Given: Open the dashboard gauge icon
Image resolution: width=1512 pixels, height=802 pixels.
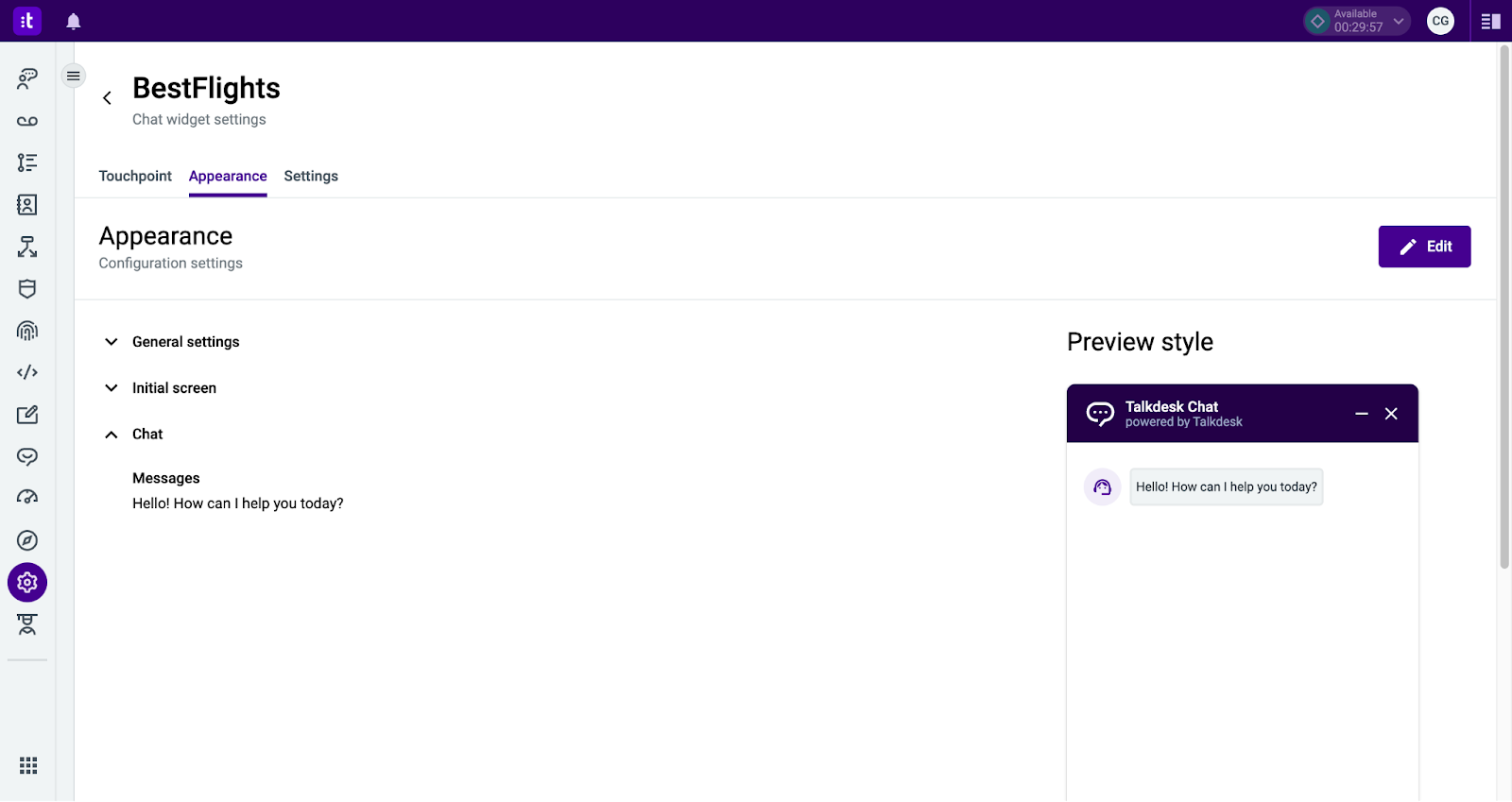Looking at the screenshot, I should coord(27,498).
